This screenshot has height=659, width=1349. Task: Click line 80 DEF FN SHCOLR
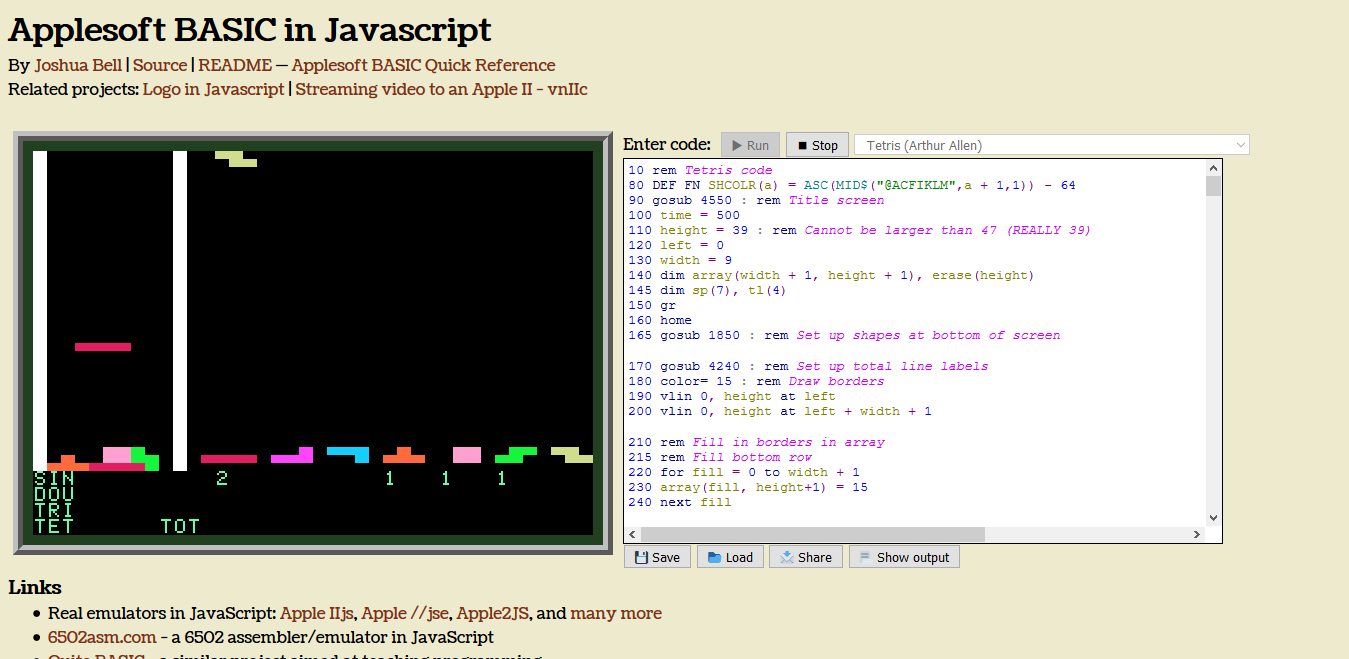(x=852, y=185)
